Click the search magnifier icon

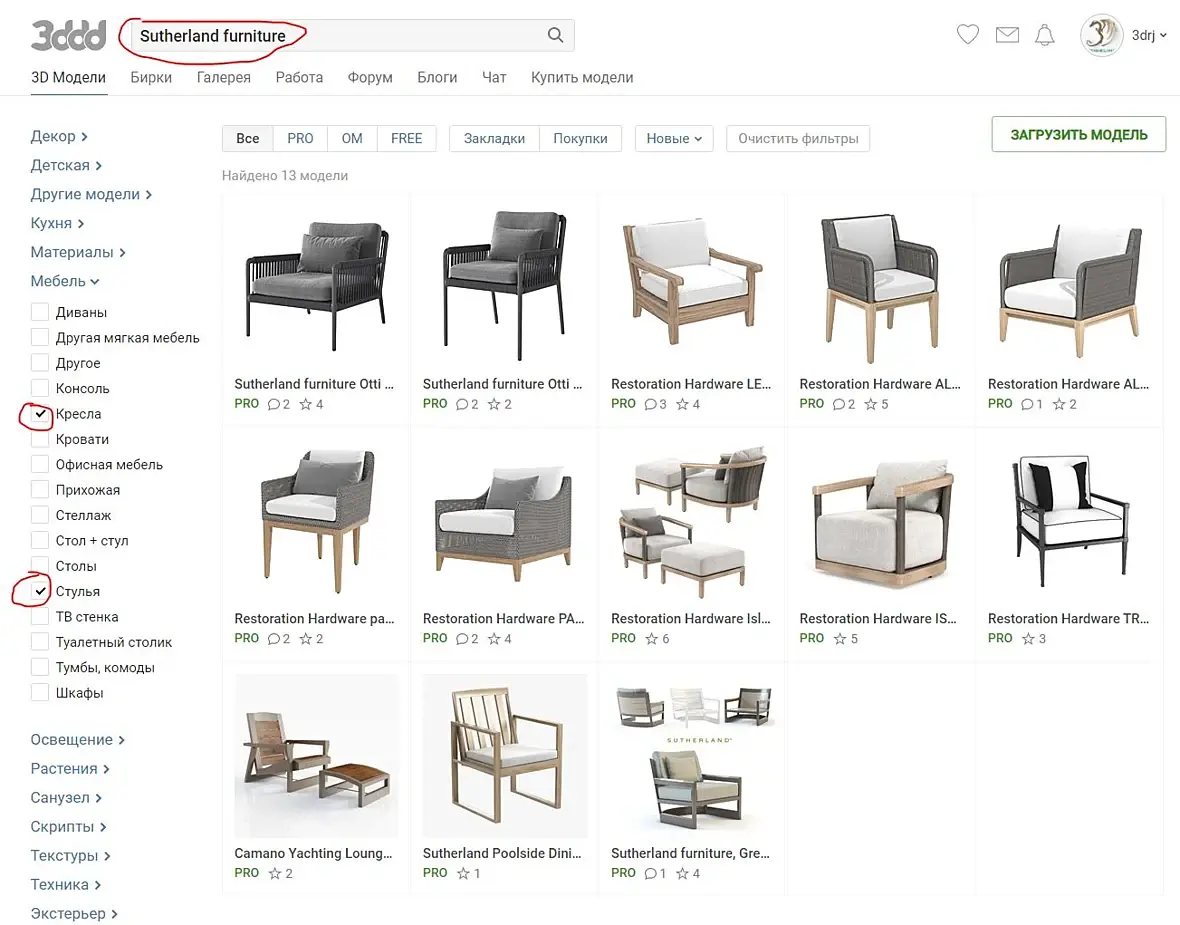(555, 35)
